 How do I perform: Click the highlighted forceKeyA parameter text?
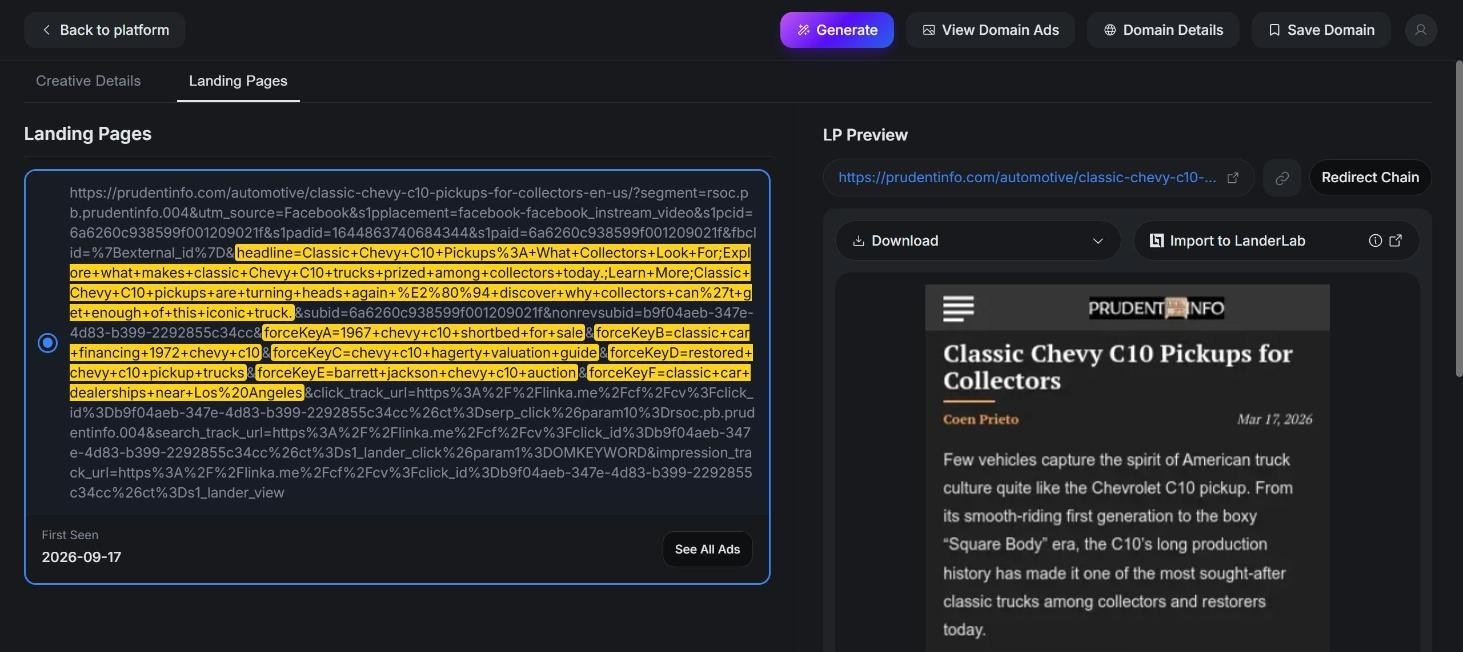point(423,333)
